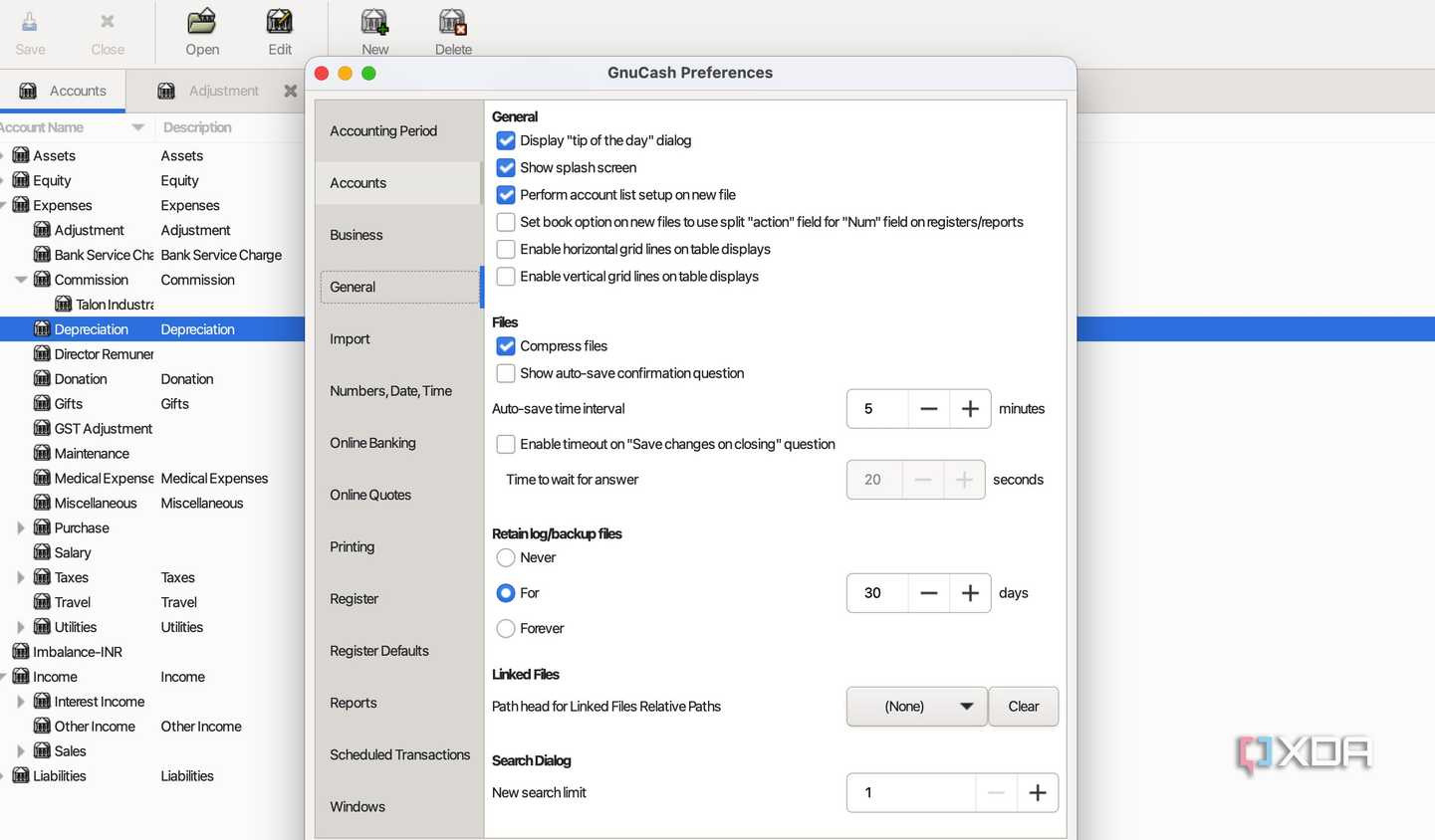Open Scheduled Transactions preferences page
The image size is (1435, 840).
click(398, 754)
